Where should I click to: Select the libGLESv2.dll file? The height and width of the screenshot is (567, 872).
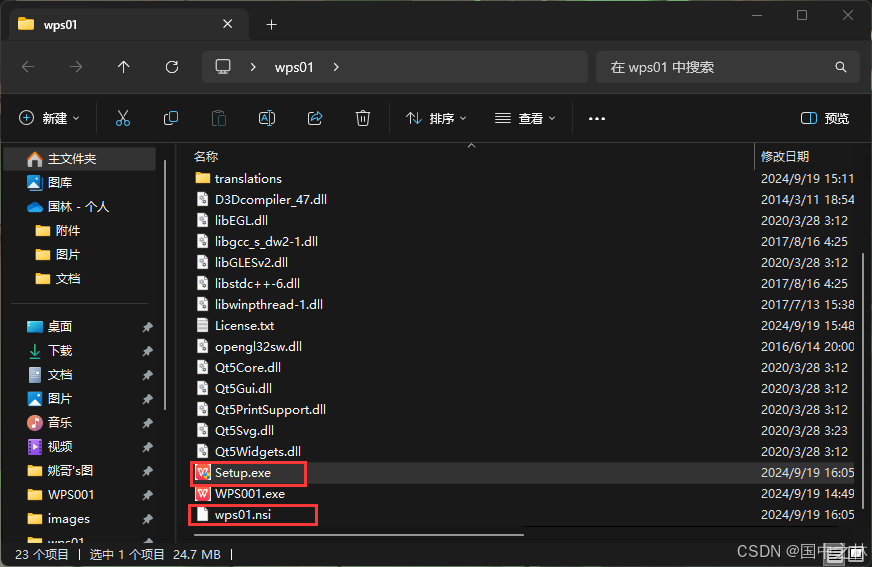click(251, 262)
